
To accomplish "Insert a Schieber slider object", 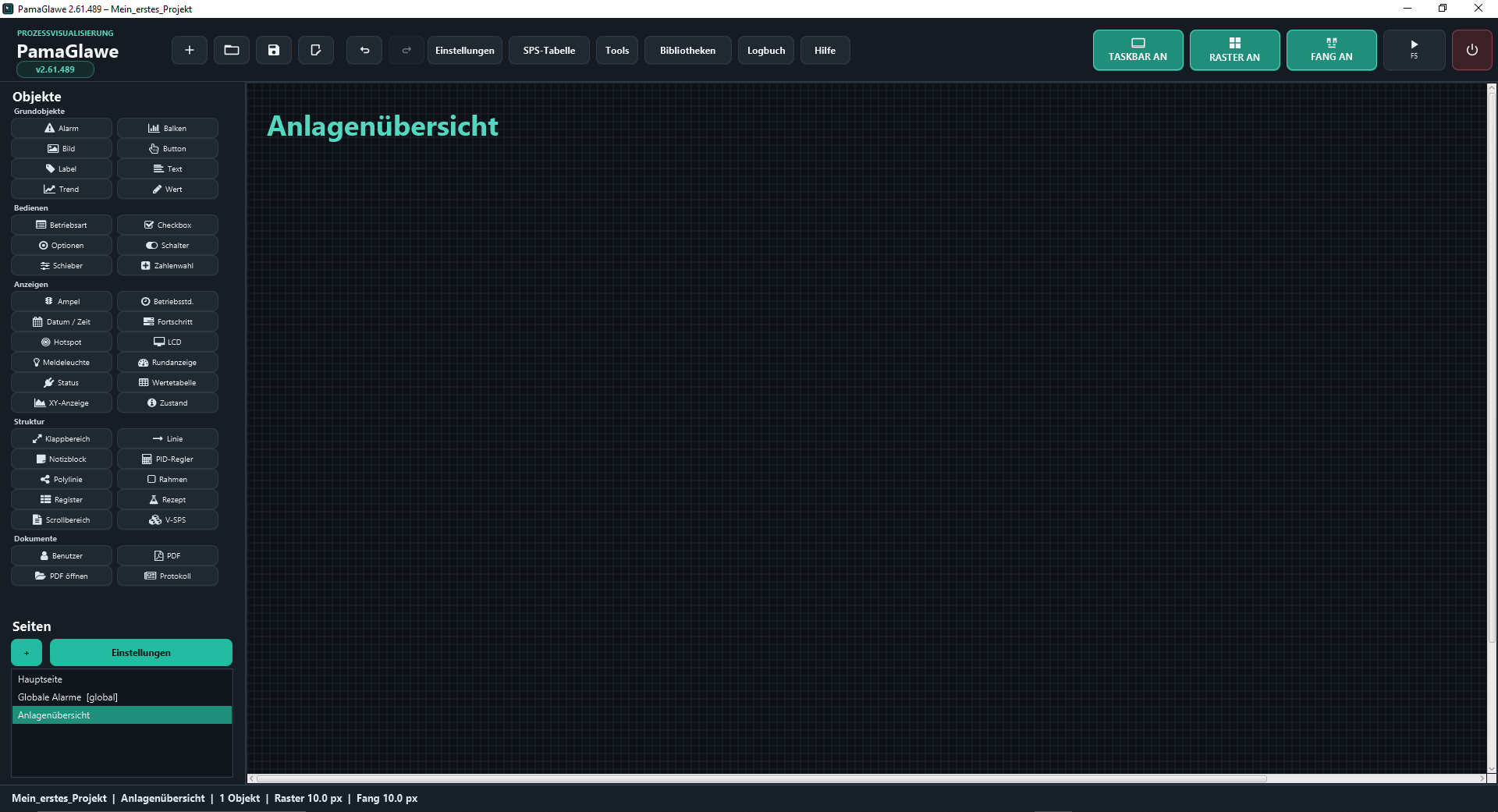I will coord(62,265).
